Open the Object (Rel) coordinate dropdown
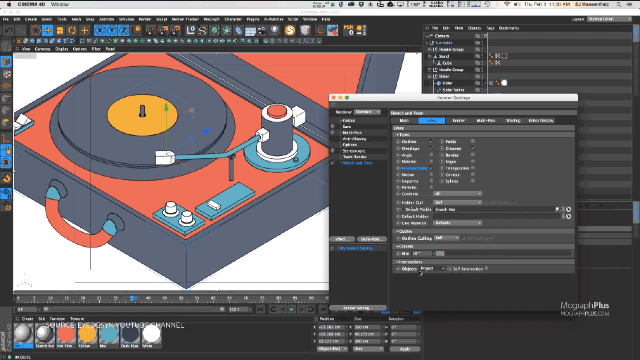 [x=333, y=349]
